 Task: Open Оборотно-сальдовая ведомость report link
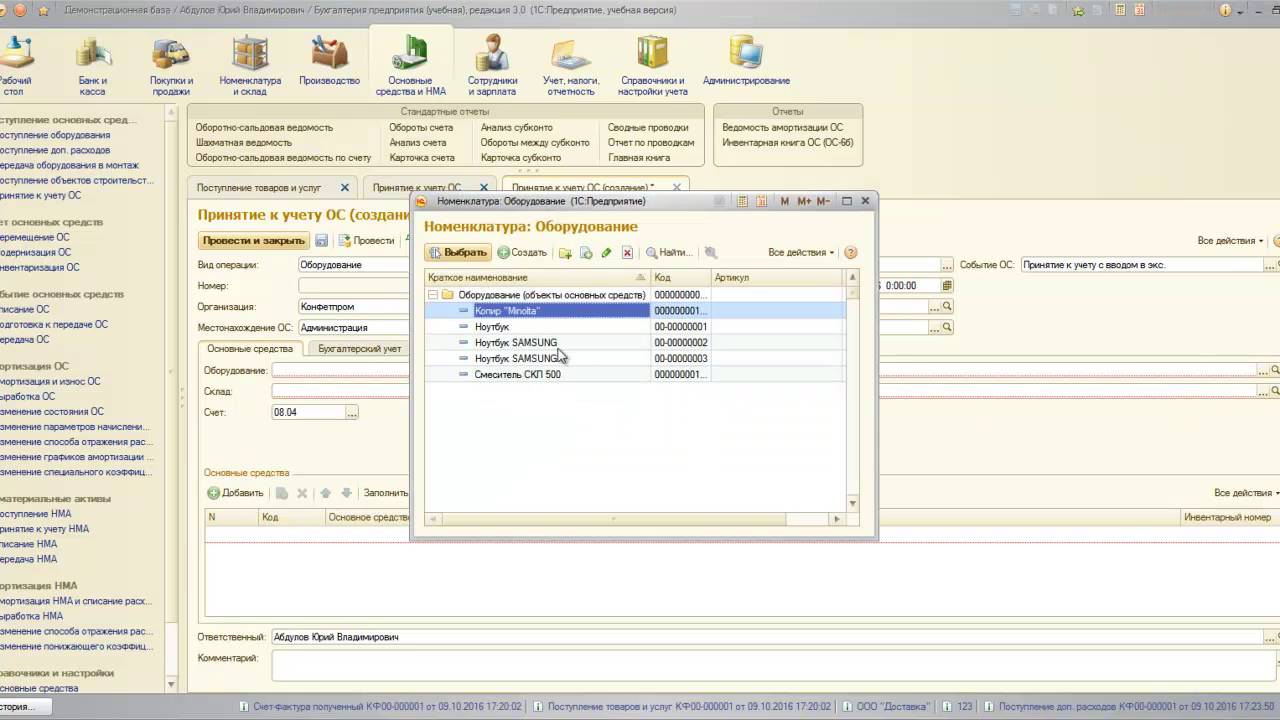(264, 128)
